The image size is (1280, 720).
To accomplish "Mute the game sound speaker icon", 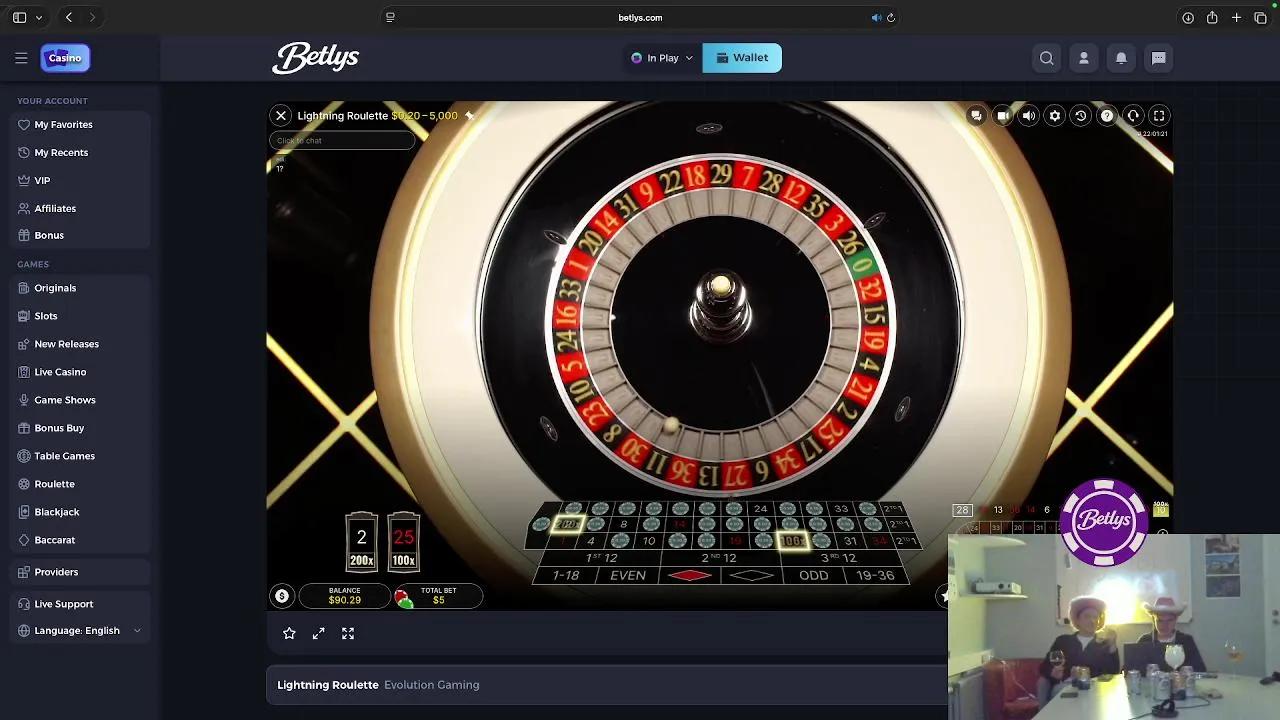I will tap(1029, 116).
